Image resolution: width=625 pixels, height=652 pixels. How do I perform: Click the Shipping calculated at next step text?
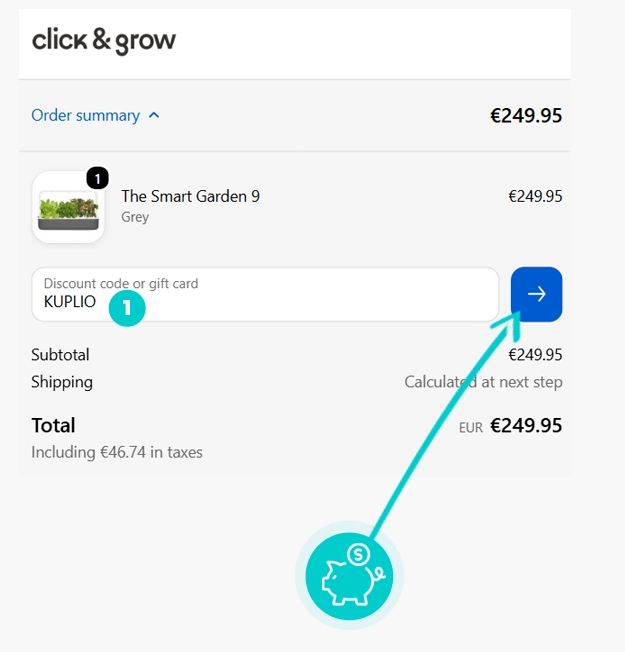coord(483,382)
